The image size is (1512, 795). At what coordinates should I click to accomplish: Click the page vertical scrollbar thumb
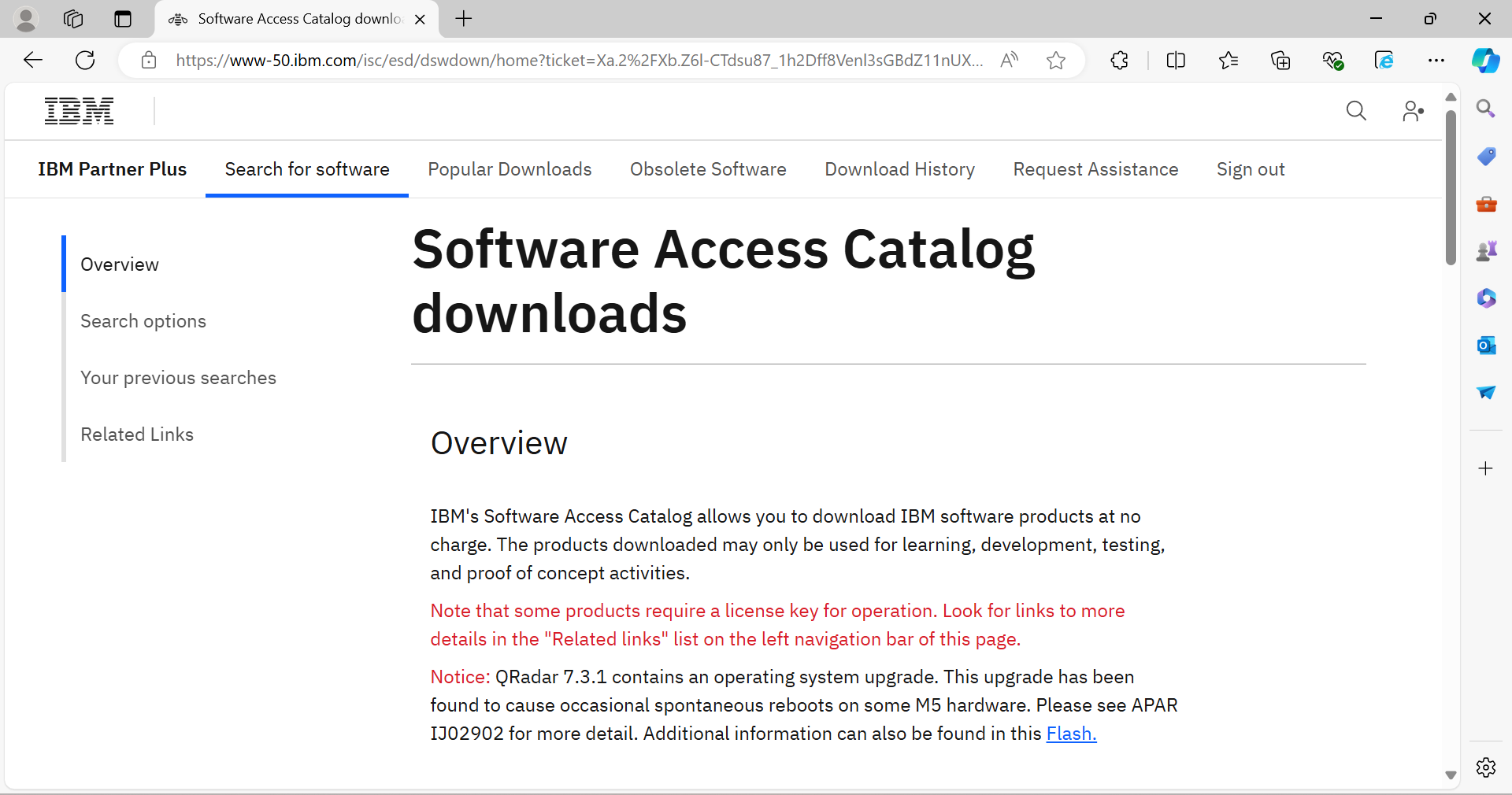click(1451, 187)
